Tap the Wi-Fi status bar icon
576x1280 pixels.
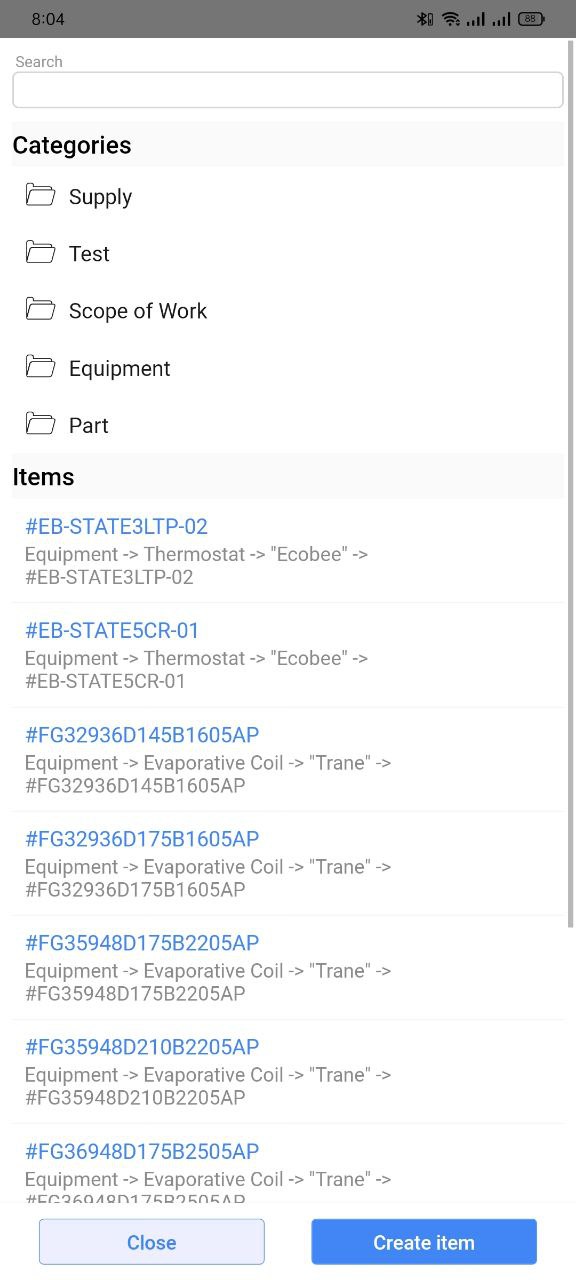coord(451,19)
